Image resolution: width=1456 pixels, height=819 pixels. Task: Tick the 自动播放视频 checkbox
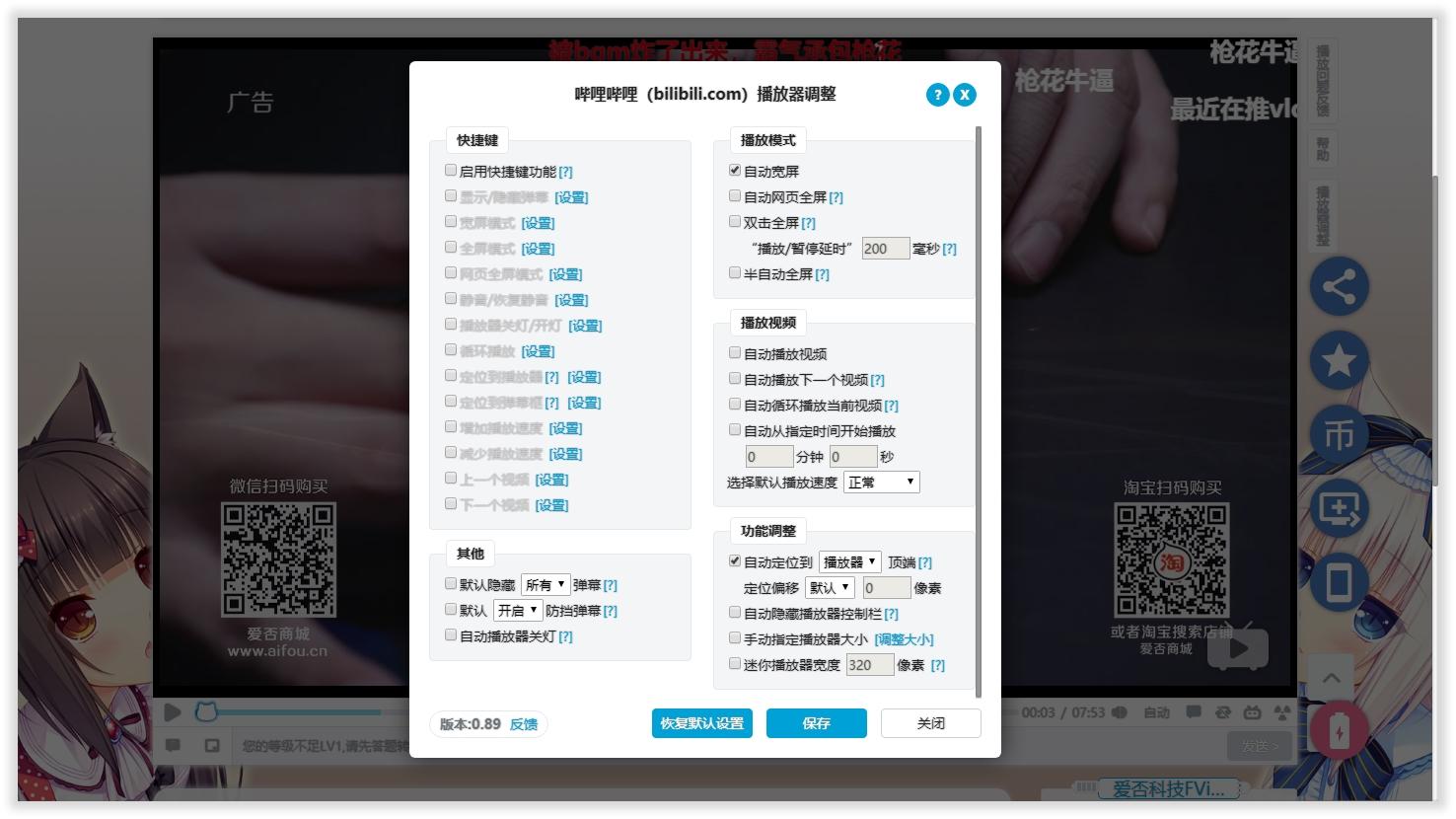point(735,352)
